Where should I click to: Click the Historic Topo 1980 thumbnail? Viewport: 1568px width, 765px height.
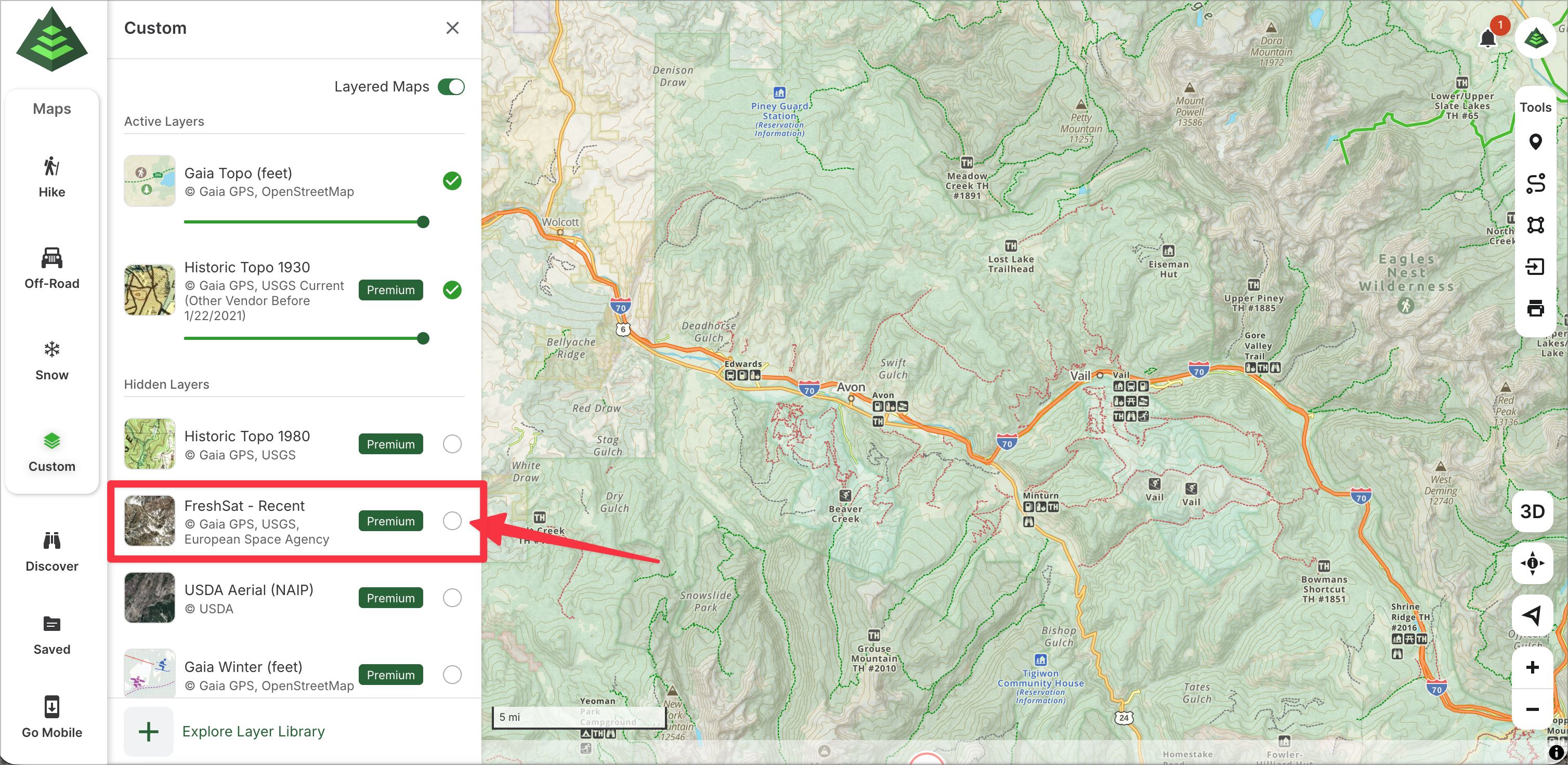coord(150,444)
